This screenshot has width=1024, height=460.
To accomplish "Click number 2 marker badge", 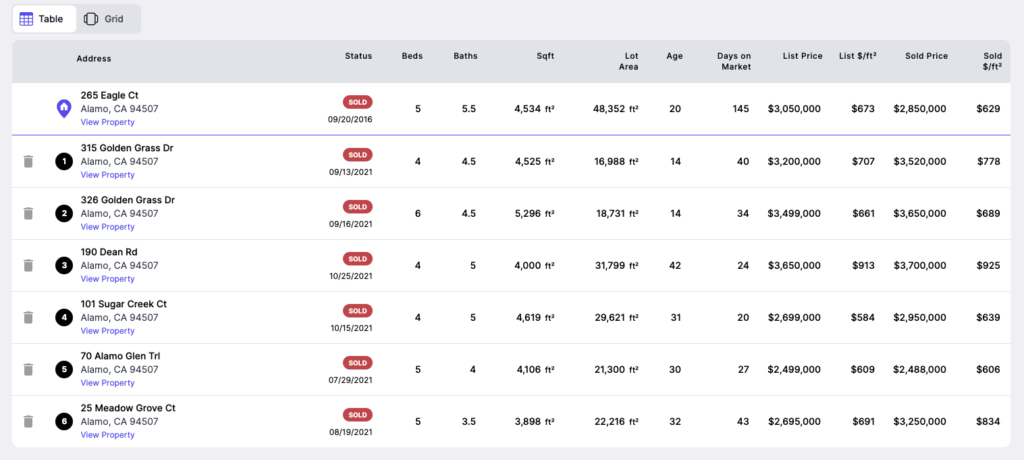I will [64, 213].
